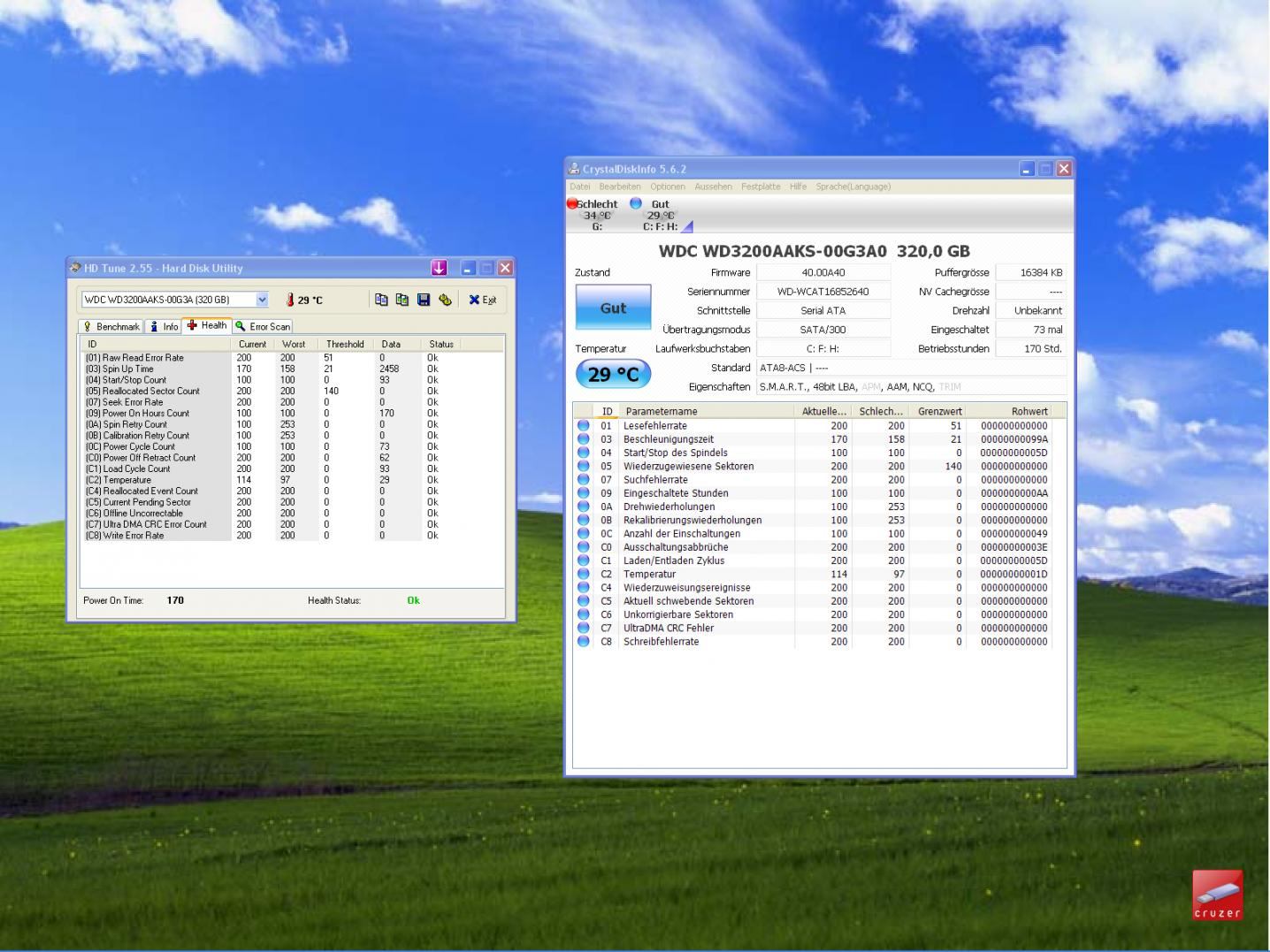The width and height of the screenshot is (1270, 952).
Task: Open the Festplatte menu in CrystalDiskInfo
Action: (x=761, y=187)
